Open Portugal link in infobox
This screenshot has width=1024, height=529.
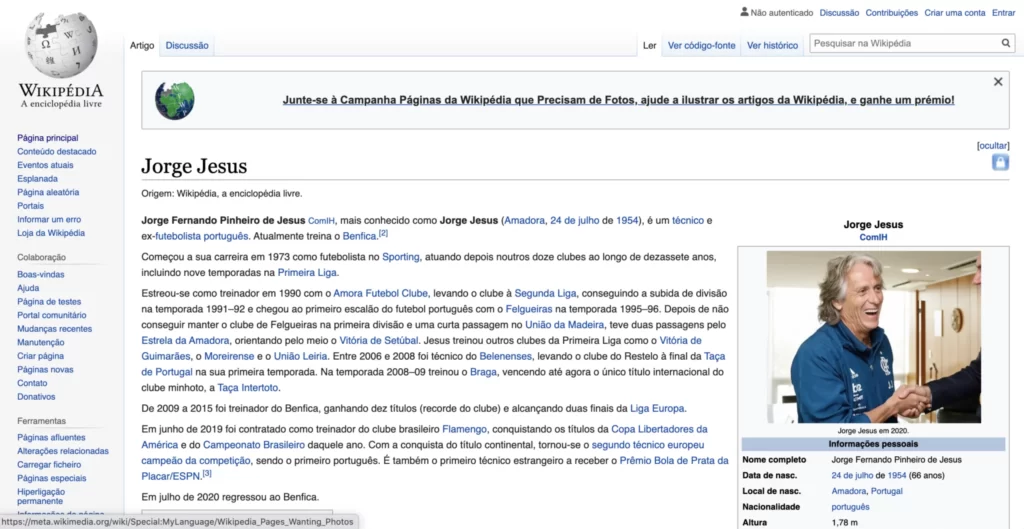tap(889, 491)
